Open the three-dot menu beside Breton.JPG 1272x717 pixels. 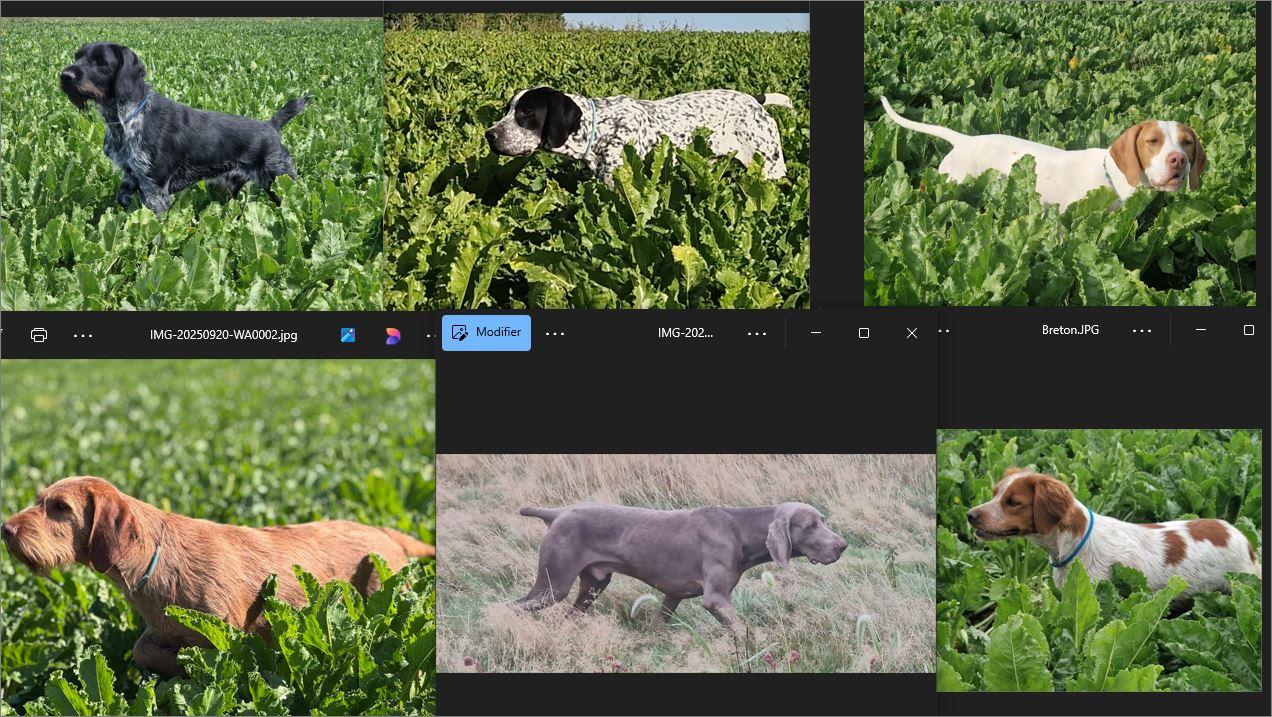1142,330
